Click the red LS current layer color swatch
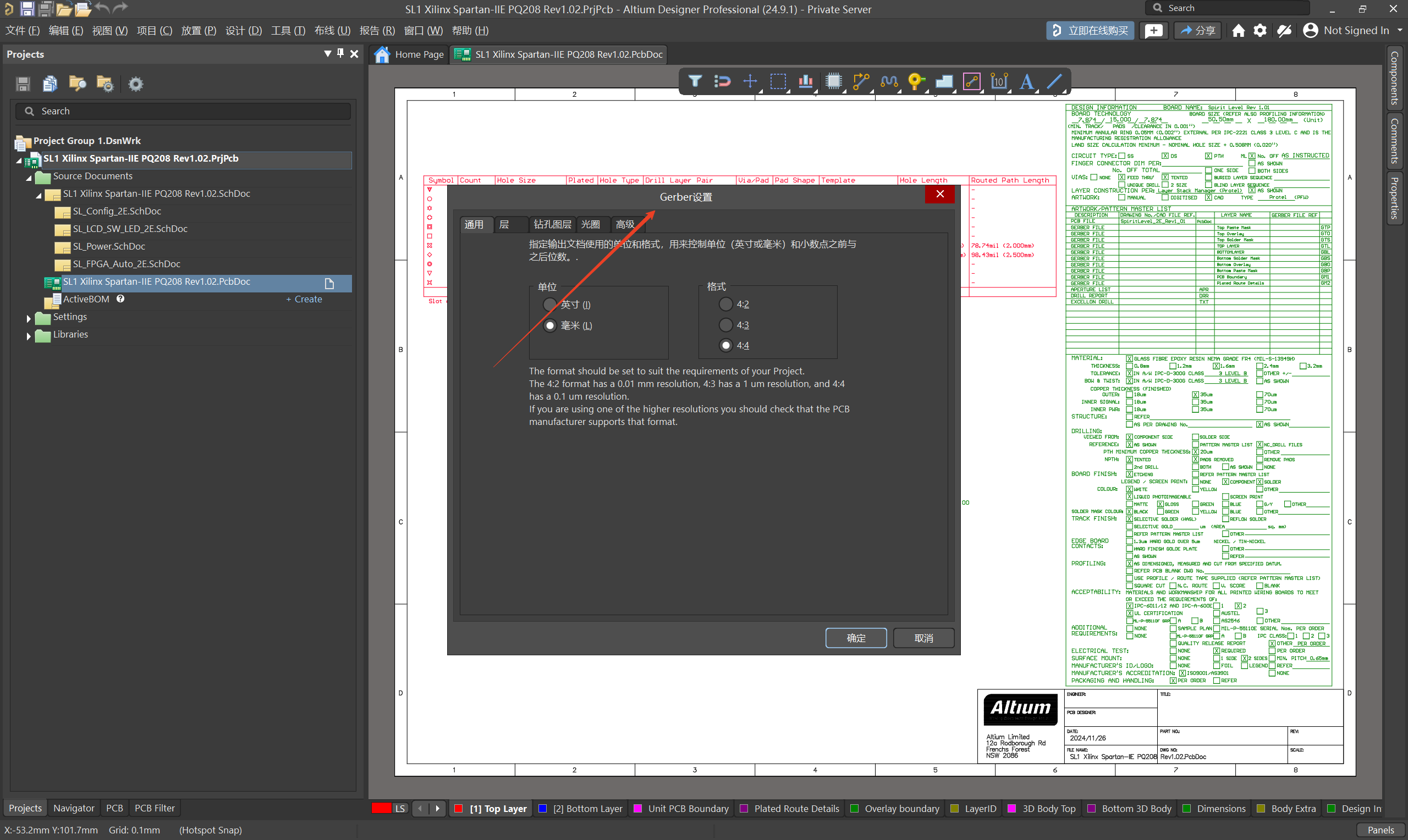Screen dimensions: 1408x840 (x=381, y=808)
